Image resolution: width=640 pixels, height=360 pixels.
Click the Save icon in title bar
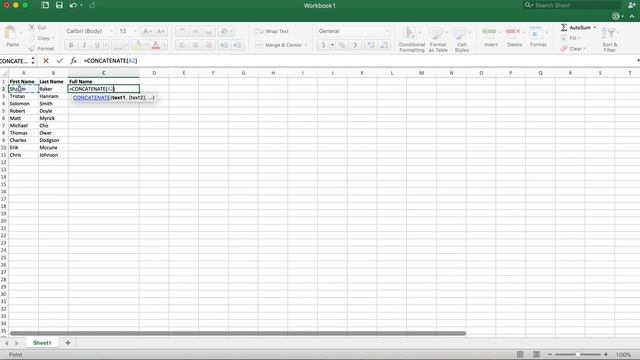pyautogui.click(x=59, y=5)
